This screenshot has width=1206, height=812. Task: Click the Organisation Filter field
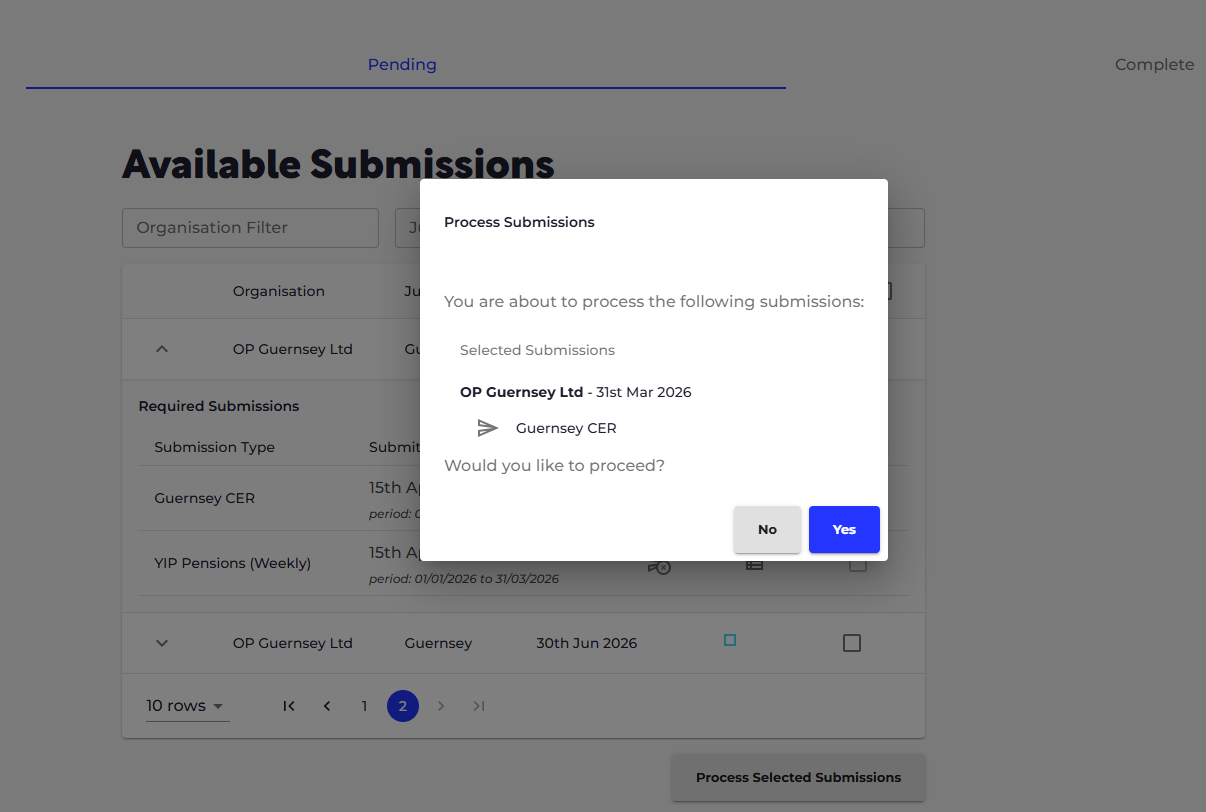(250, 228)
